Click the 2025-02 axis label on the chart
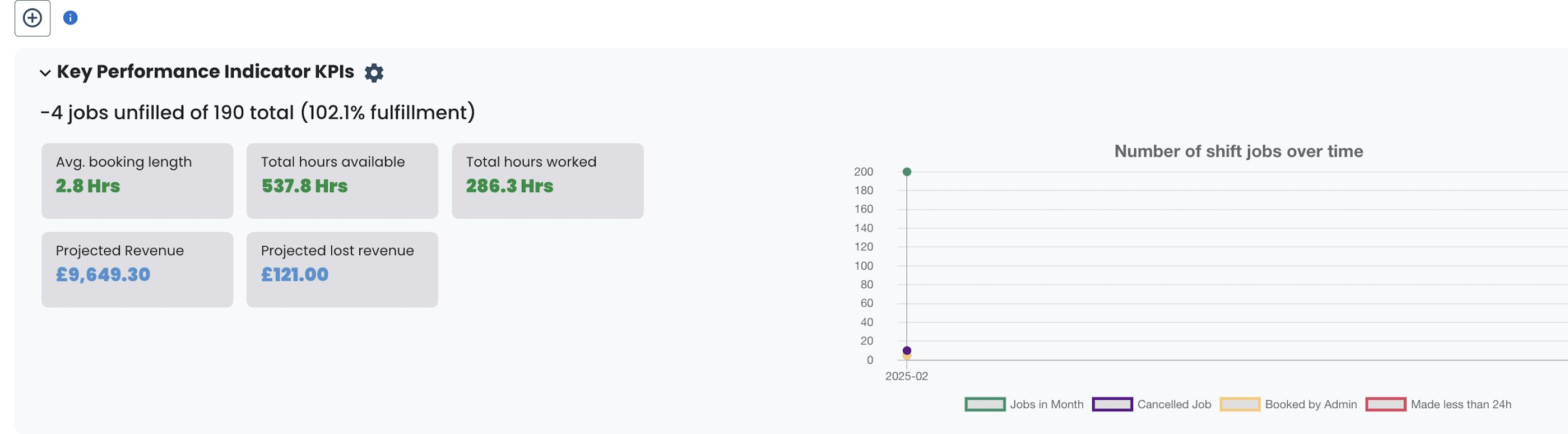The height and width of the screenshot is (434, 1568). click(x=906, y=376)
